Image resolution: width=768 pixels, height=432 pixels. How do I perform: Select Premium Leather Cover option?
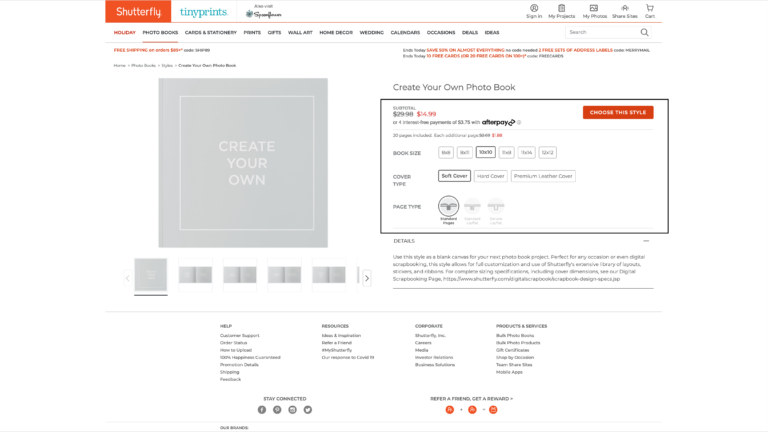click(x=543, y=176)
